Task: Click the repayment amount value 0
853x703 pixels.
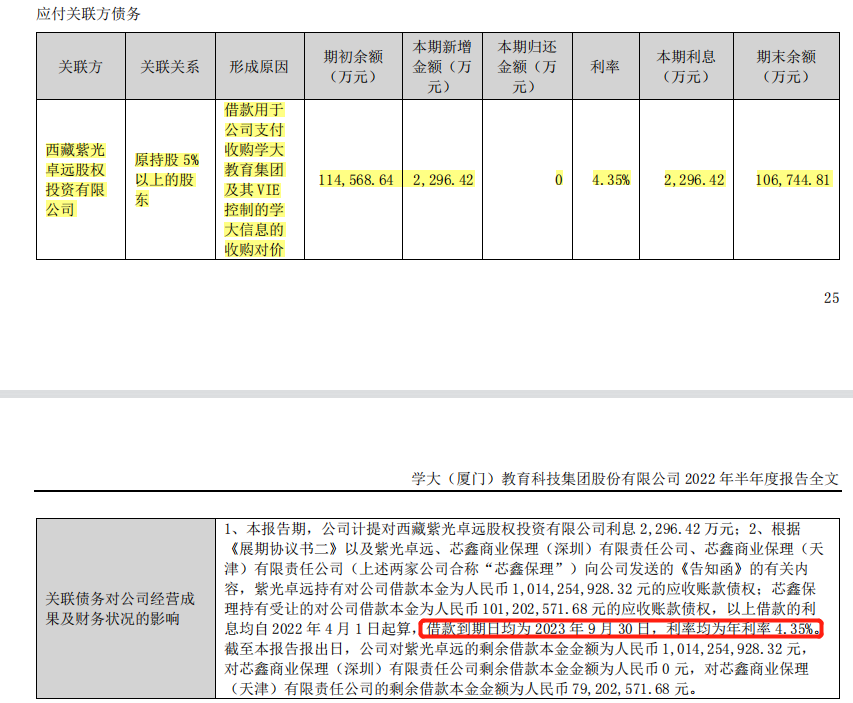Action: tap(559, 180)
